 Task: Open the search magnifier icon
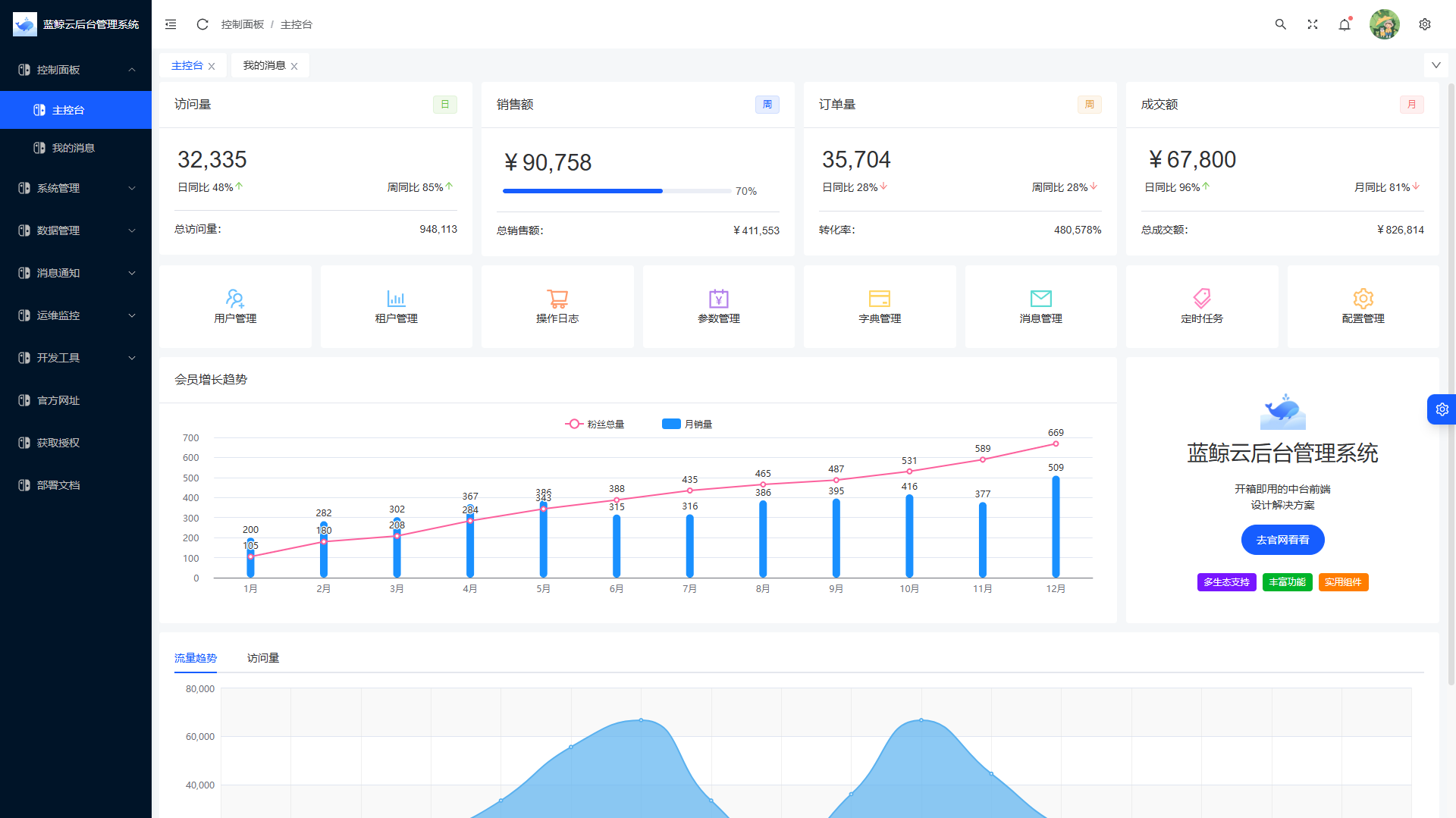tap(1280, 24)
